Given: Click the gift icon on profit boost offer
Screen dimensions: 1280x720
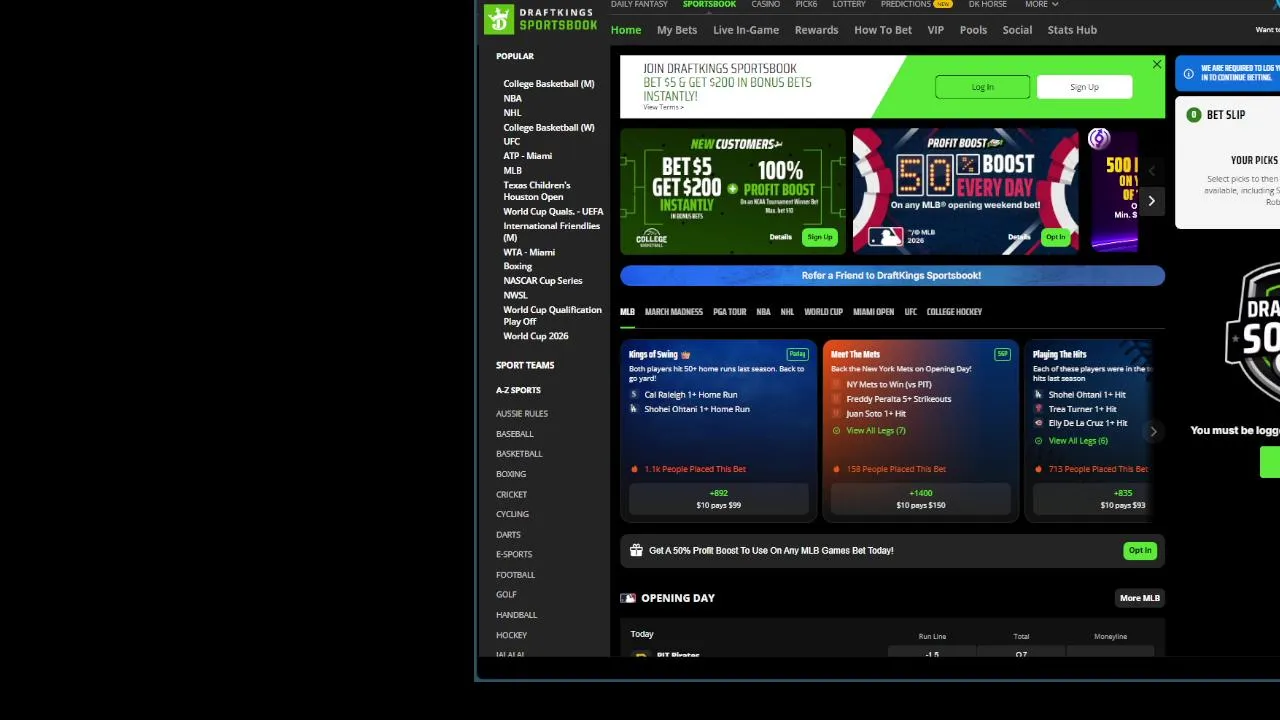Looking at the screenshot, I should tap(636, 550).
